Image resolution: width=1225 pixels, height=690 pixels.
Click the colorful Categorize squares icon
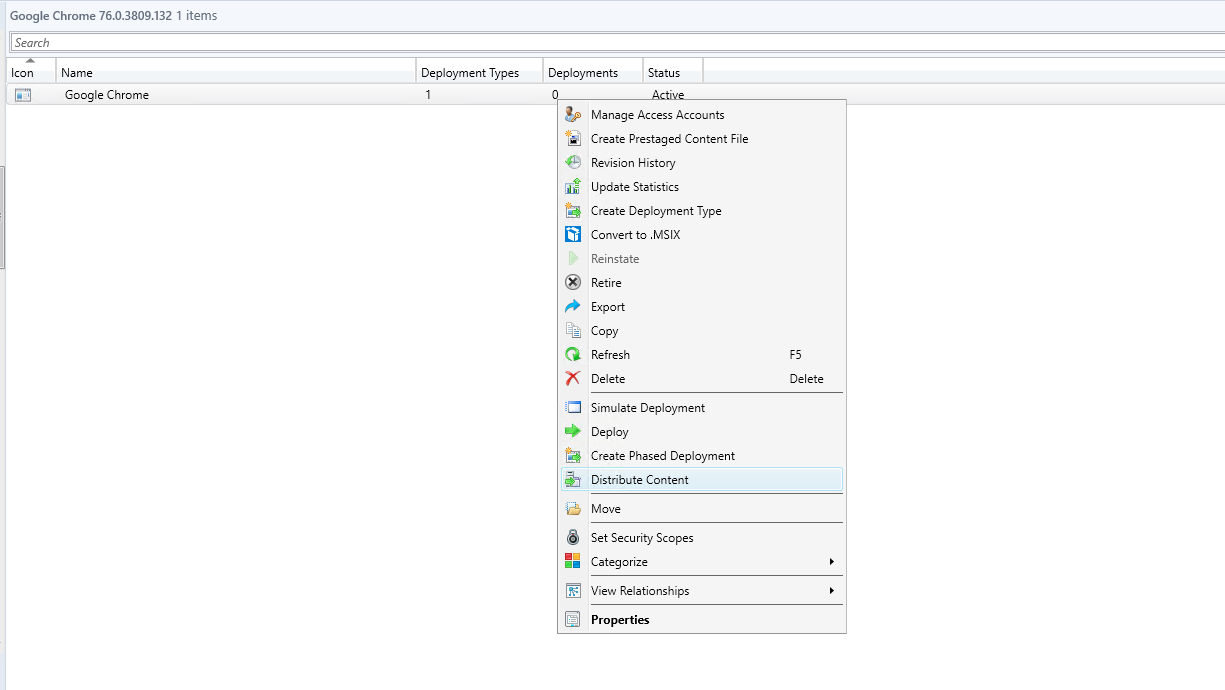click(573, 562)
